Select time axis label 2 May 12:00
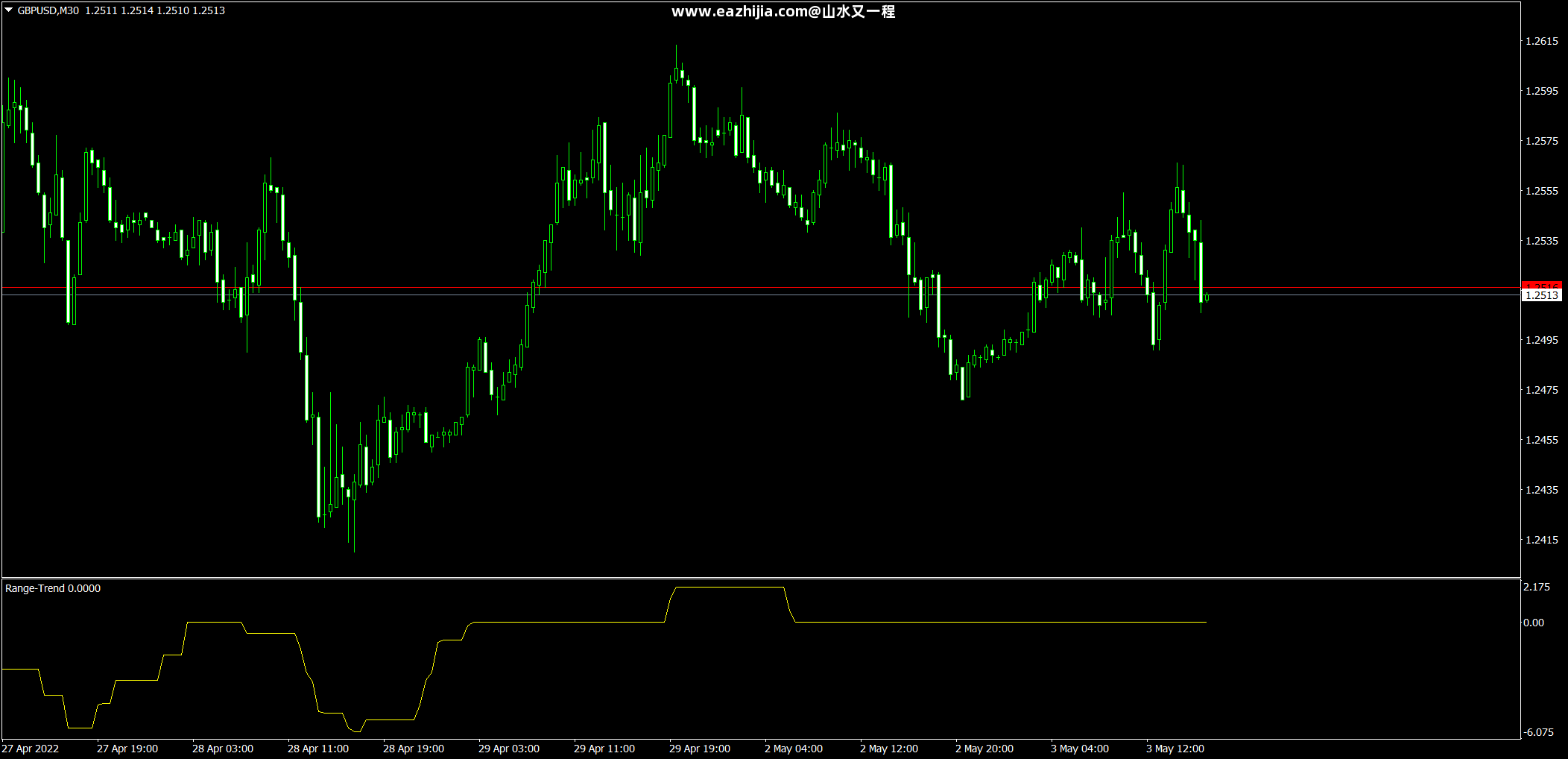 (889, 749)
